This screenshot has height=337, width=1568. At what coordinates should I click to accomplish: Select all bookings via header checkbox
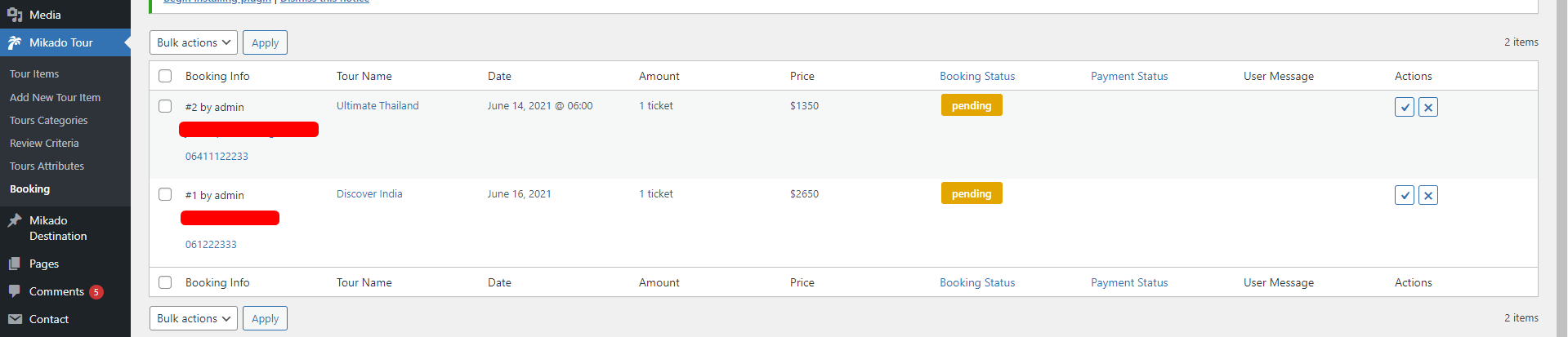point(165,76)
